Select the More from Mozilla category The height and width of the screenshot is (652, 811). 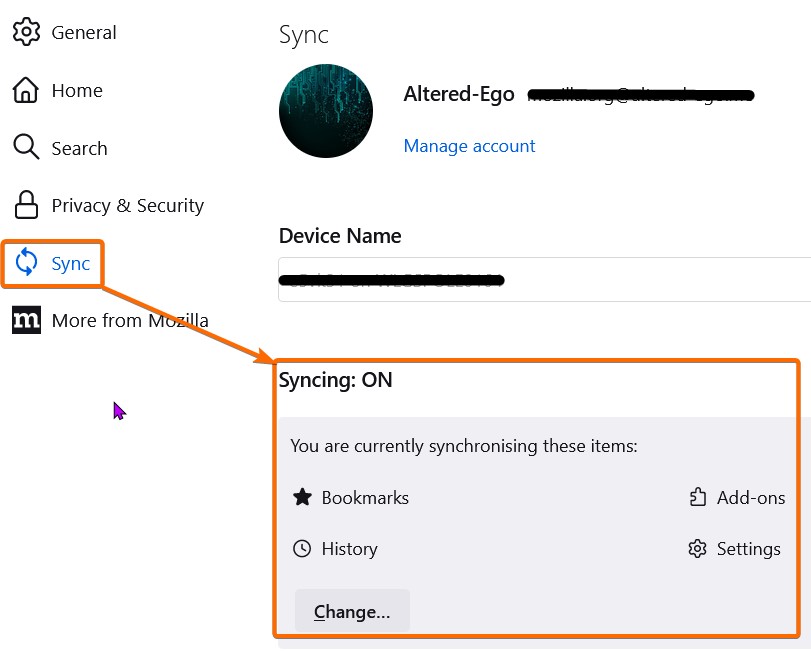point(130,320)
